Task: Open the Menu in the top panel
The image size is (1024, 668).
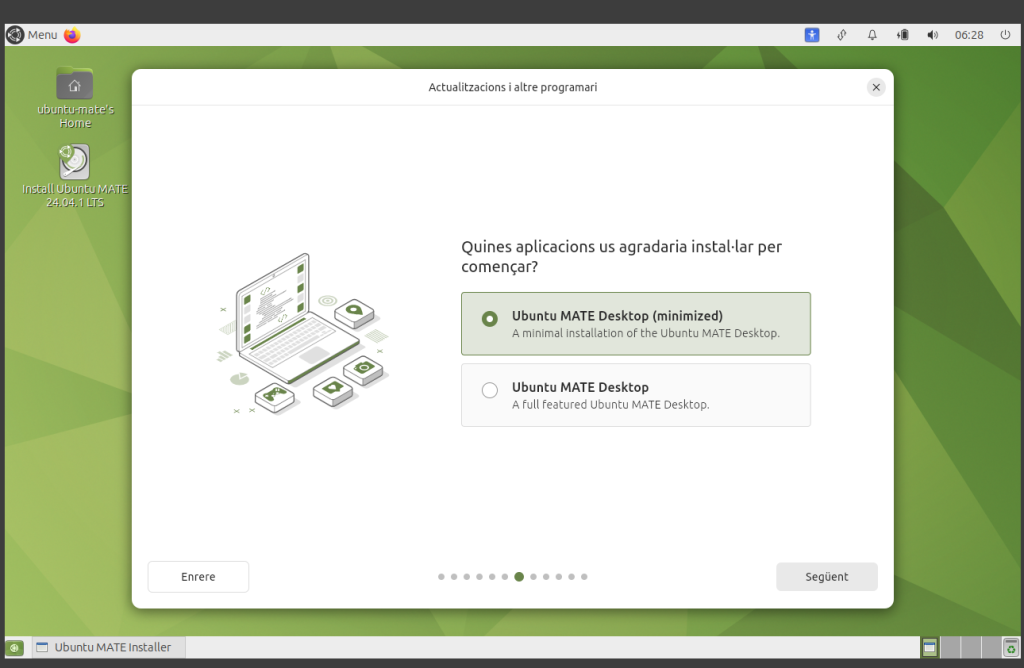Action: 32,35
